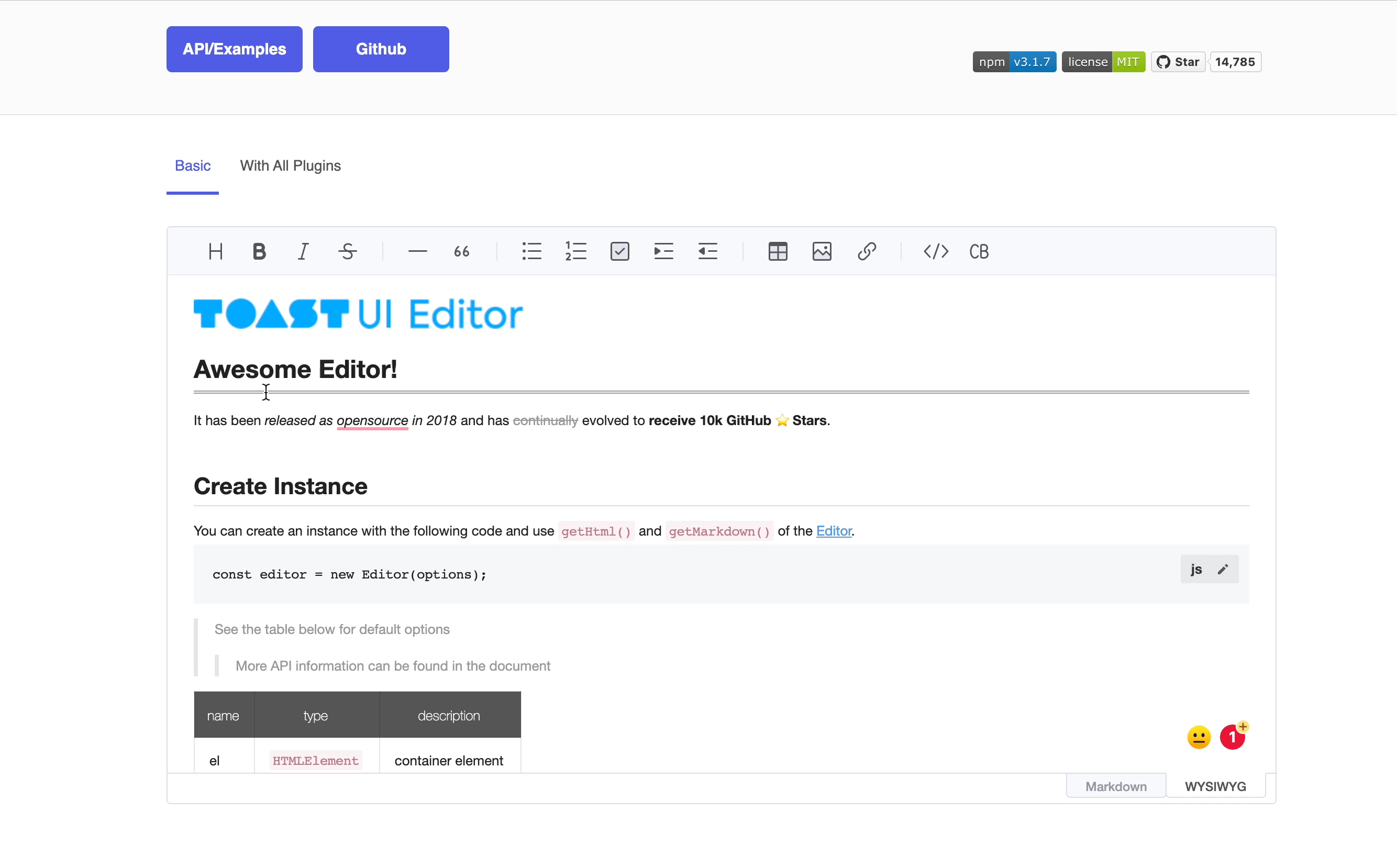This screenshot has height=868, width=1397.
Task: Outdent the current line
Action: pyautogui.click(x=707, y=251)
